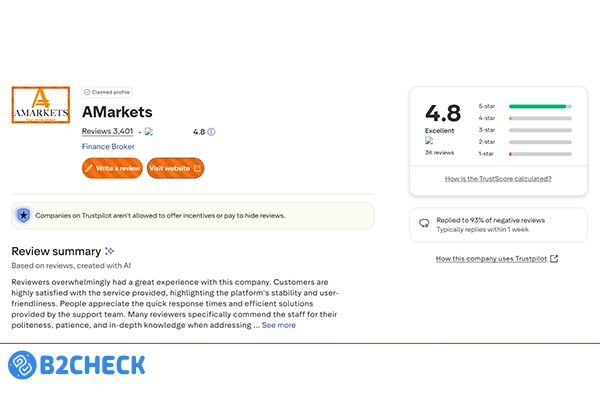Click the broken stars image under Excellent
The width and height of the screenshot is (600, 400).
point(429,141)
